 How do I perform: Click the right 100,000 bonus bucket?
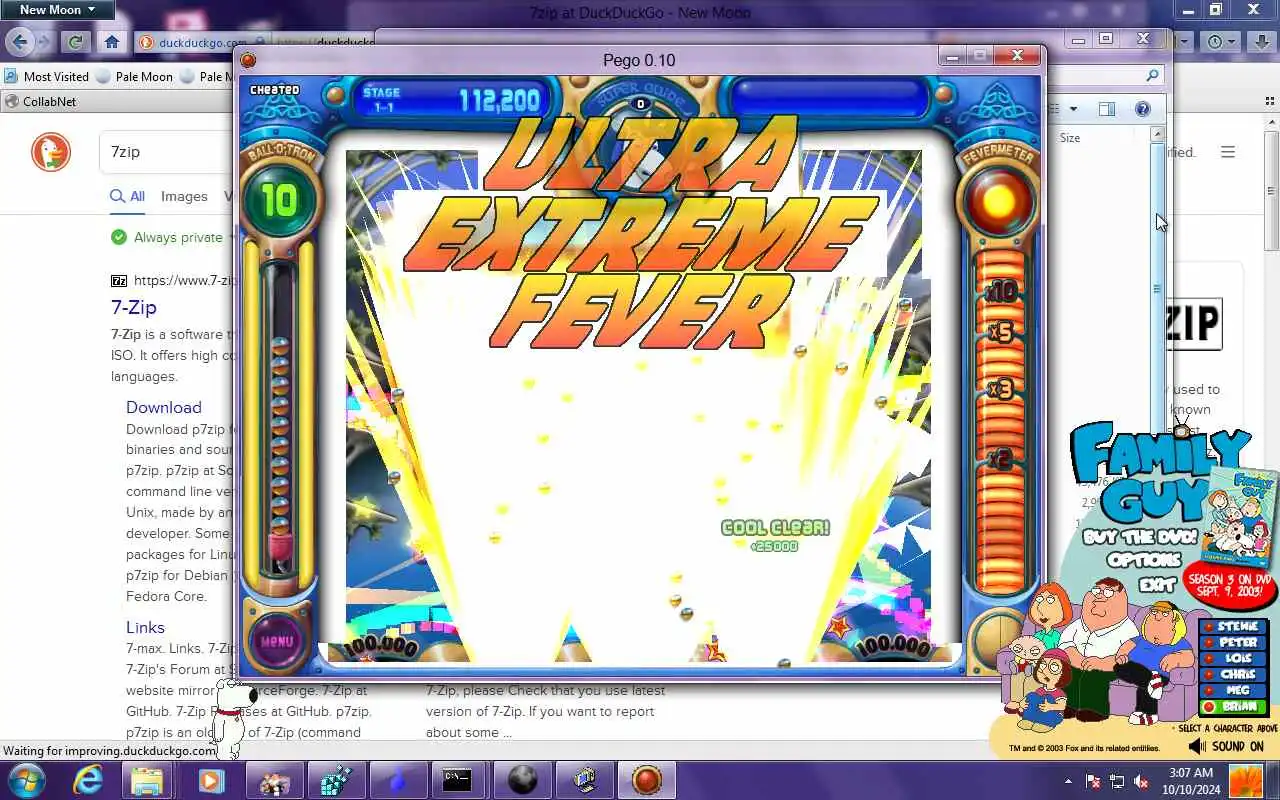[894, 647]
